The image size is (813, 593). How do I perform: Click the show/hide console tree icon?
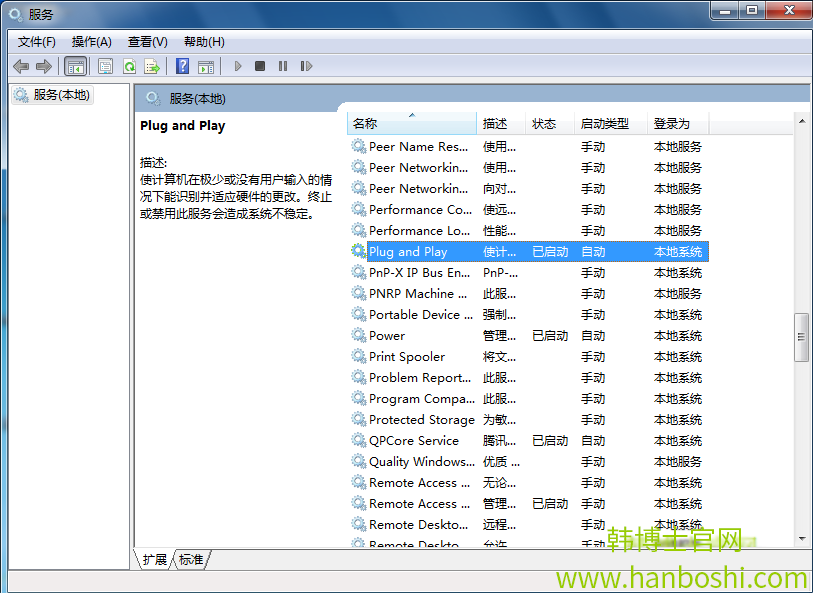tap(75, 66)
